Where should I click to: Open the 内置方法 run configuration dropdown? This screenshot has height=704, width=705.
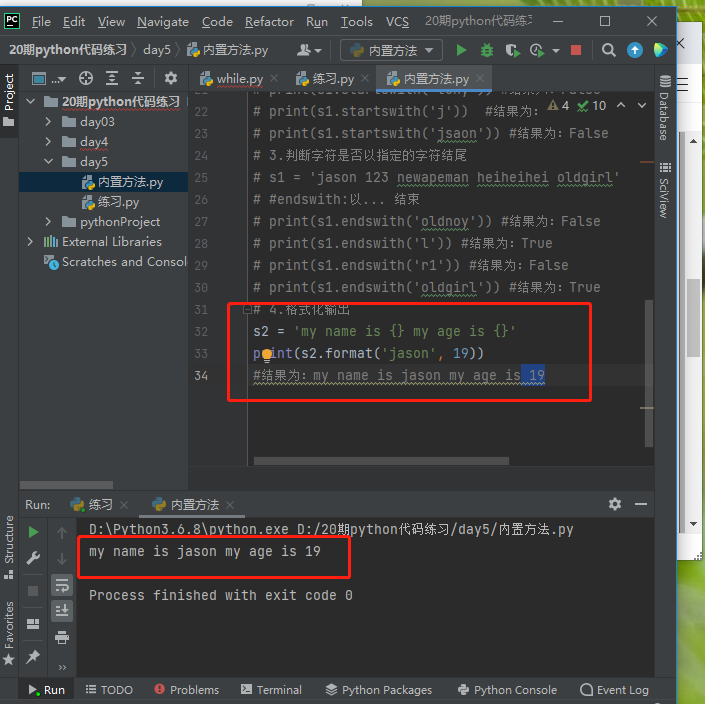click(391, 50)
